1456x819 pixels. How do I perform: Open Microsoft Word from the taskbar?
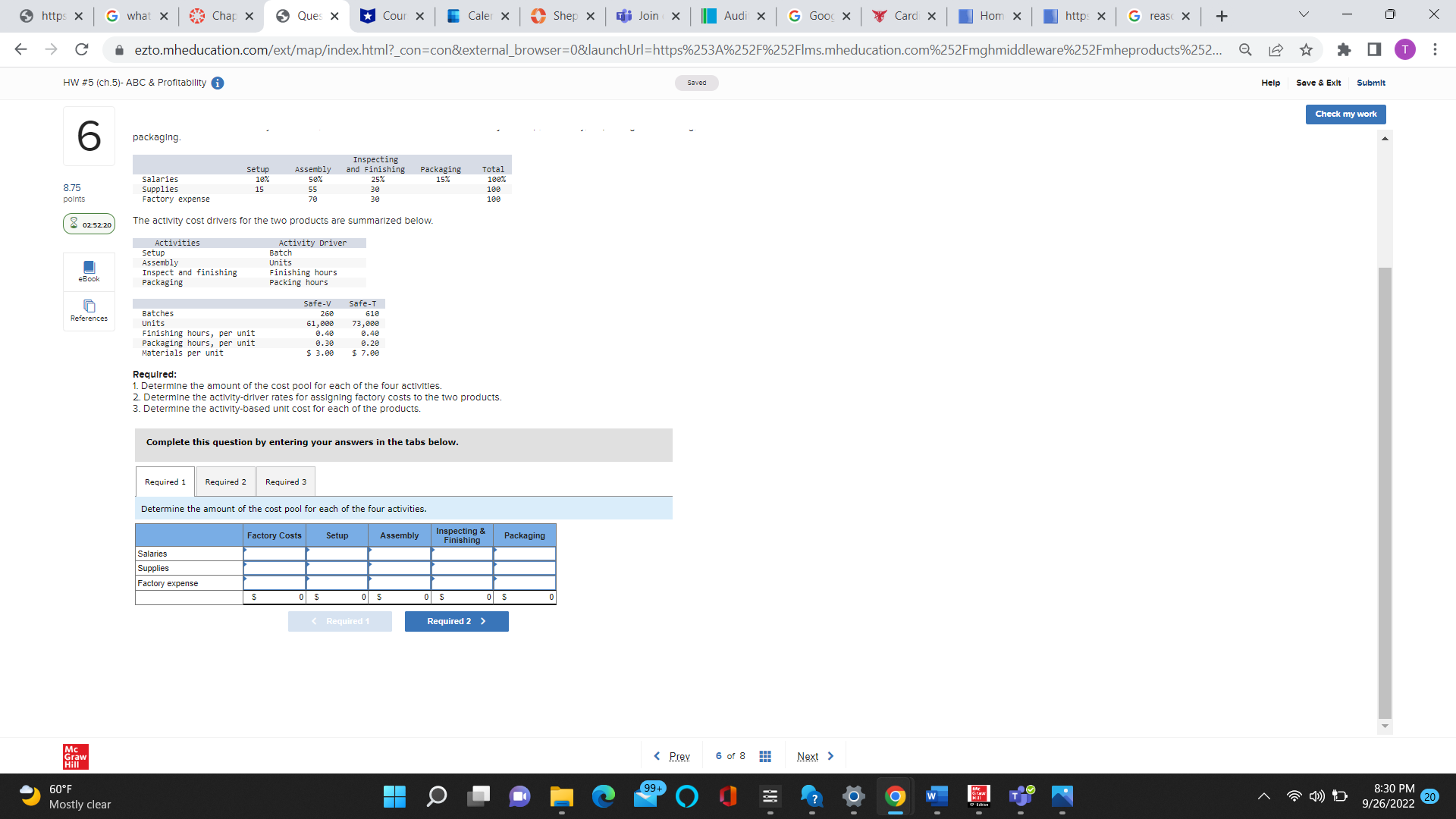[x=937, y=796]
